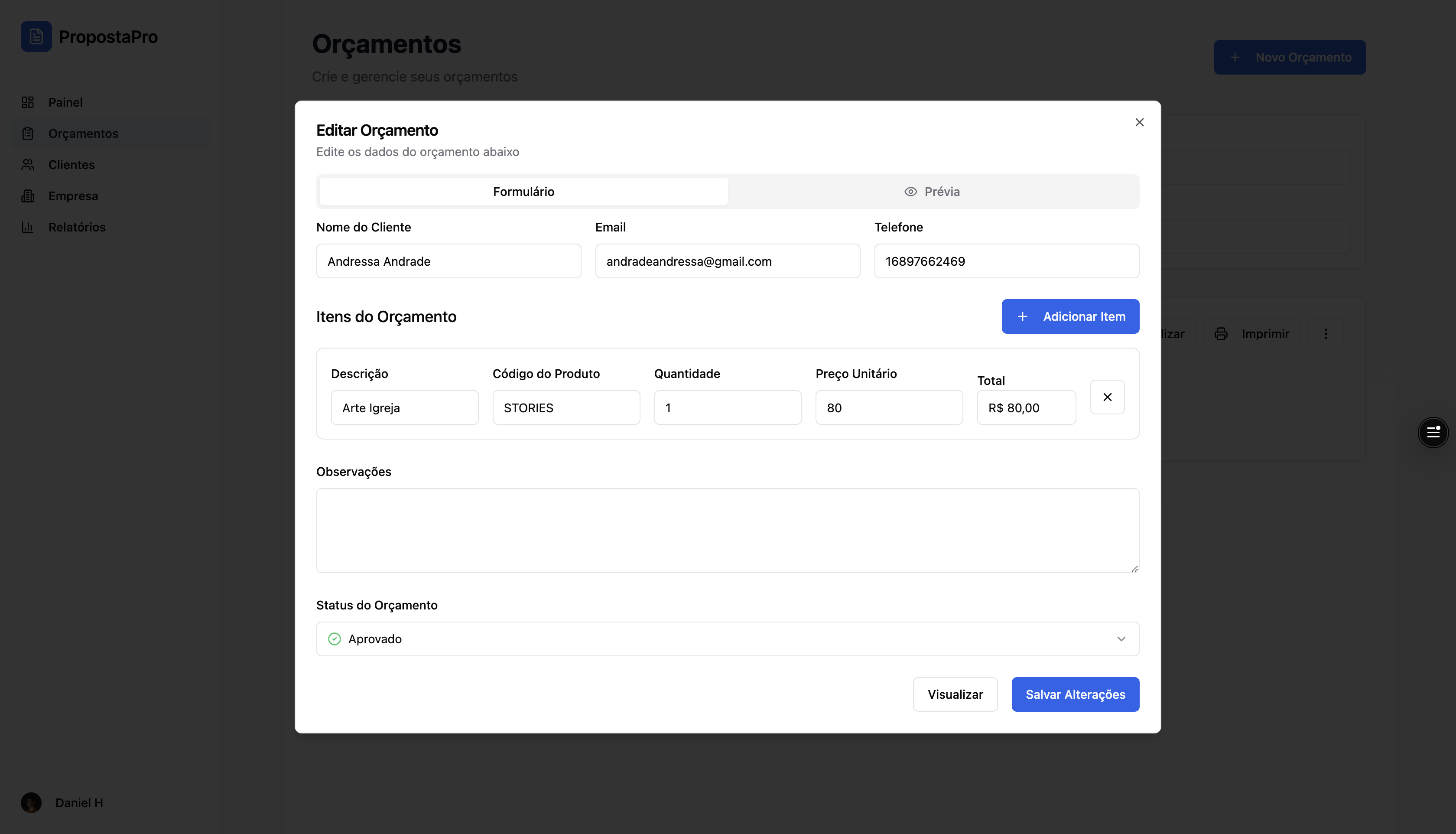Select Orçamentos in the sidebar
The image size is (1456, 834).
[x=110, y=134]
